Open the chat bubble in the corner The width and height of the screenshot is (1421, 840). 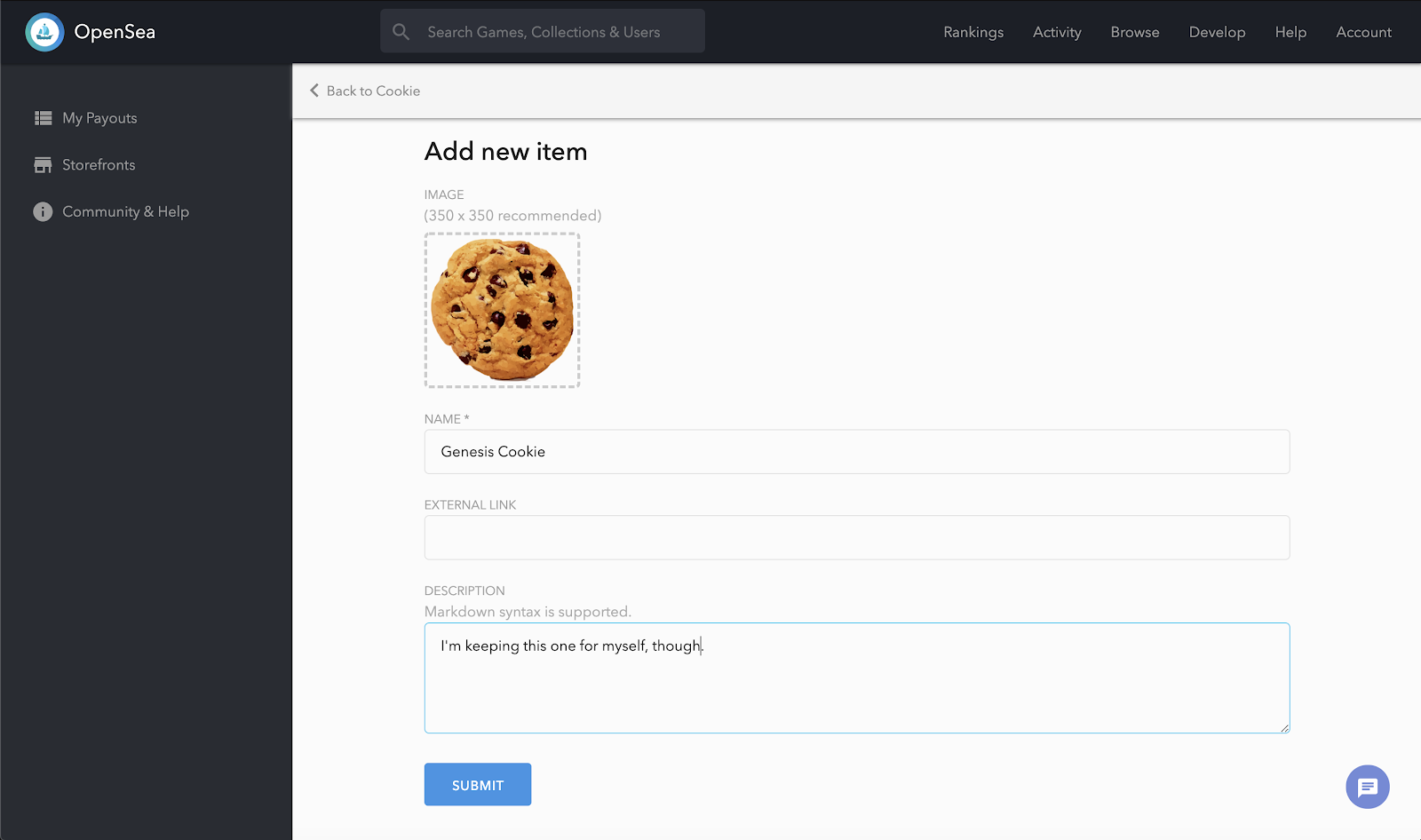tap(1367, 787)
